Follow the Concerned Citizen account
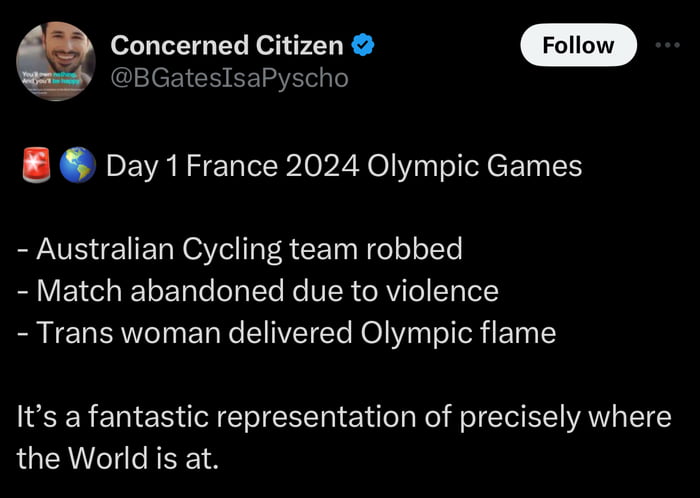 coord(578,45)
